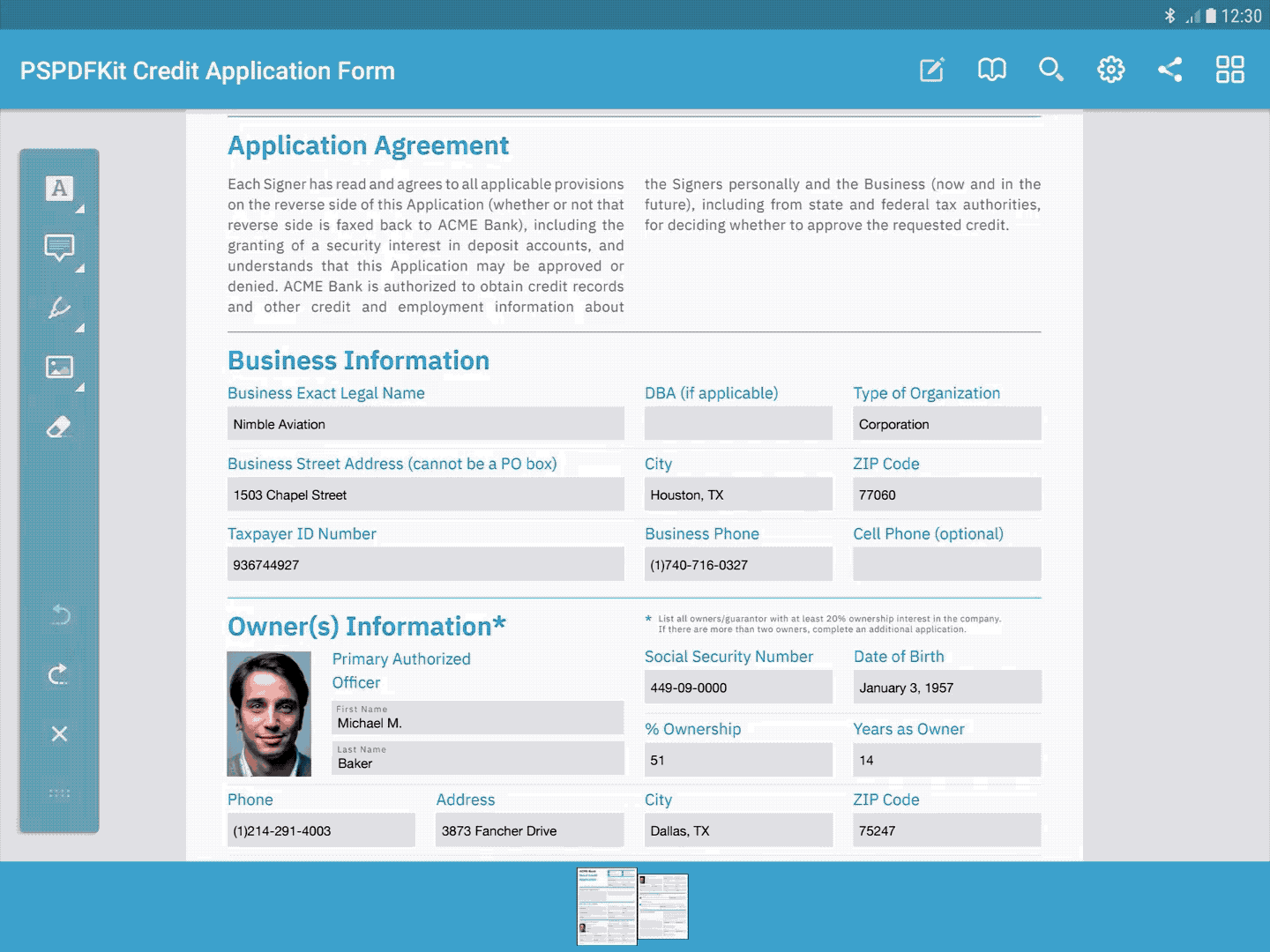Open the thumbnail grid view

(x=1229, y=70)
